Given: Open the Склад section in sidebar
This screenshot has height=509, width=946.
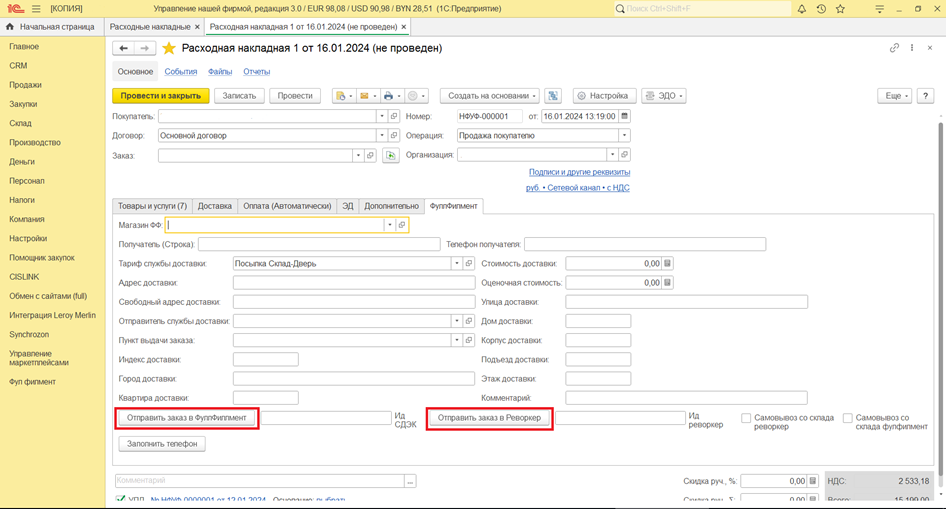Looking at the screenshot, I should click(21, 123).
